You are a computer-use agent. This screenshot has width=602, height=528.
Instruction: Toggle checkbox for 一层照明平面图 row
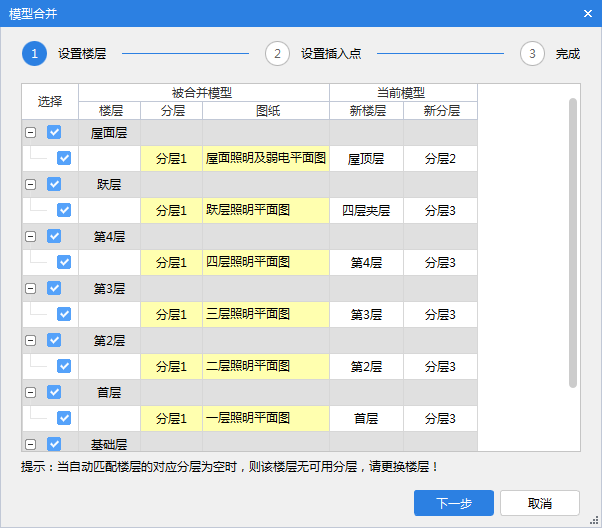[x=64, y=418]
